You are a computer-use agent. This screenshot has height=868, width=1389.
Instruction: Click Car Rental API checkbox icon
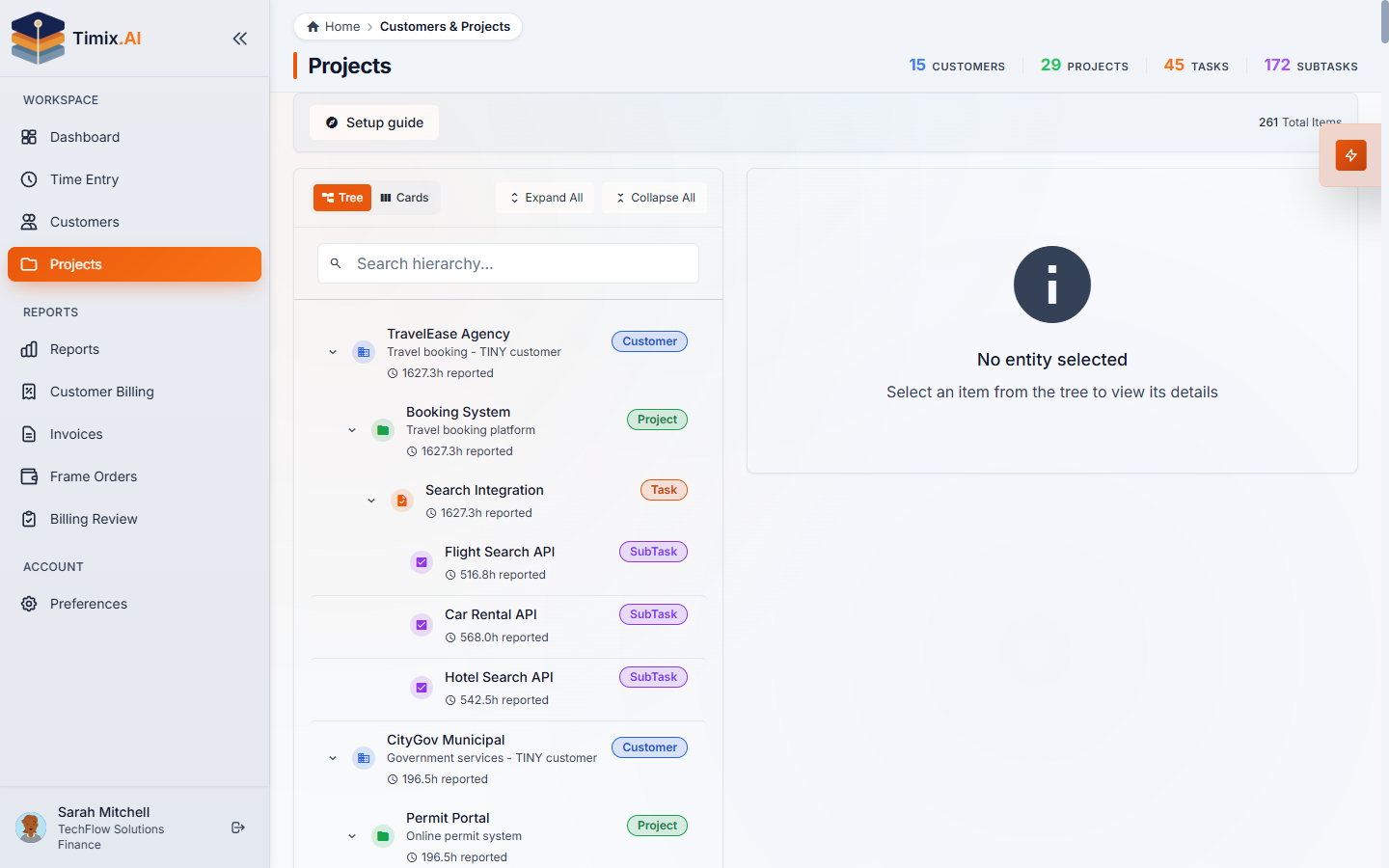tap(422, 626)
